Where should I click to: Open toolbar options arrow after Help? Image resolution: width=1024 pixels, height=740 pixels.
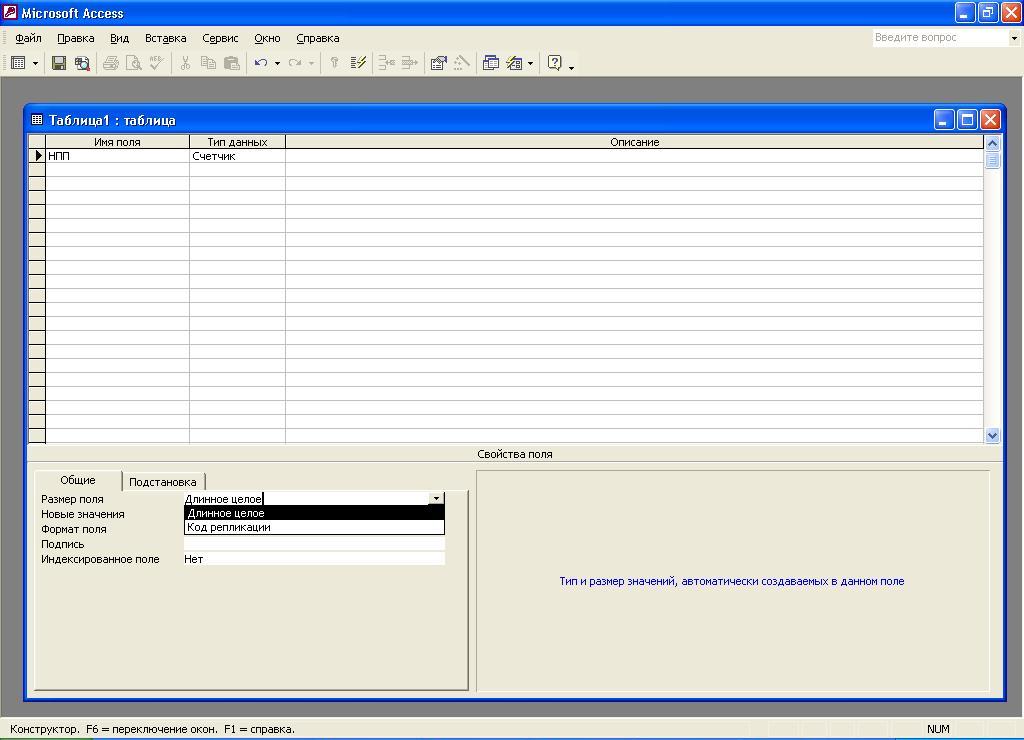(x=571, y=67)
